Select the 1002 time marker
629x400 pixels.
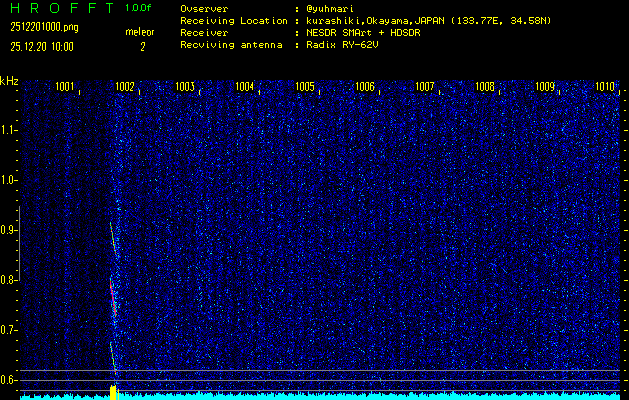point(125,87)
